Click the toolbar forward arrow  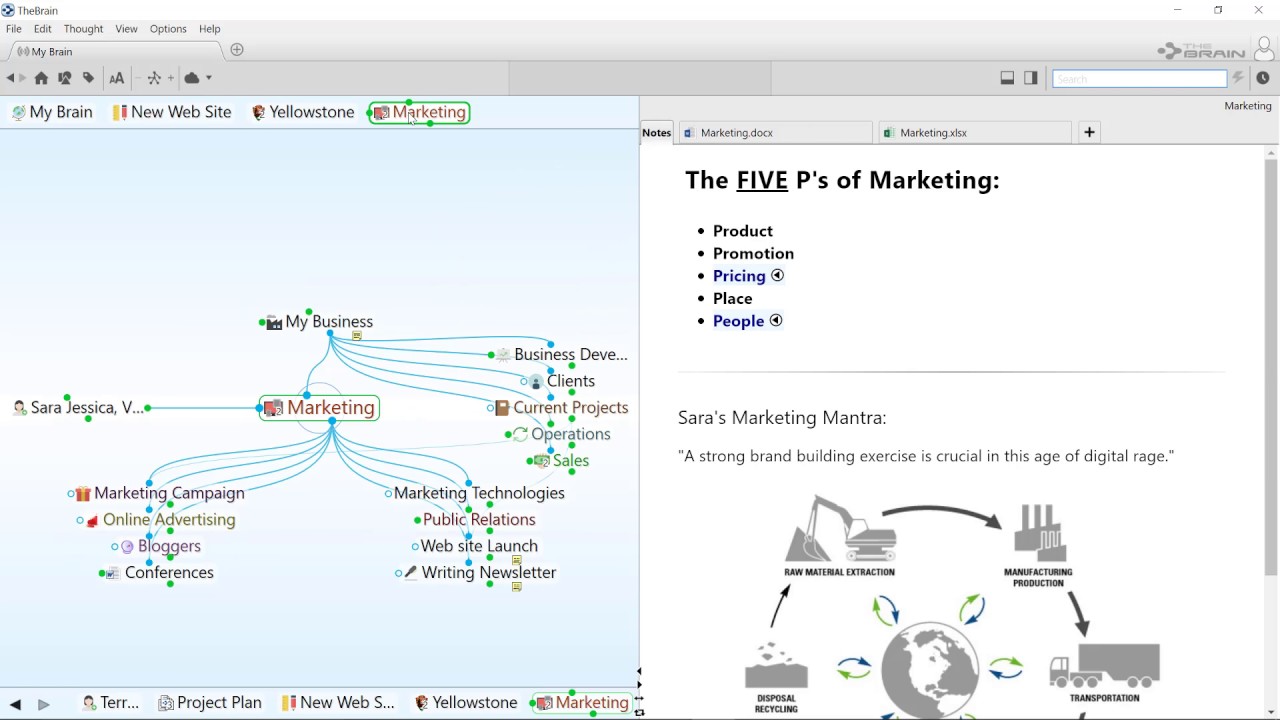pyautogui.click(x=23, y=78)
